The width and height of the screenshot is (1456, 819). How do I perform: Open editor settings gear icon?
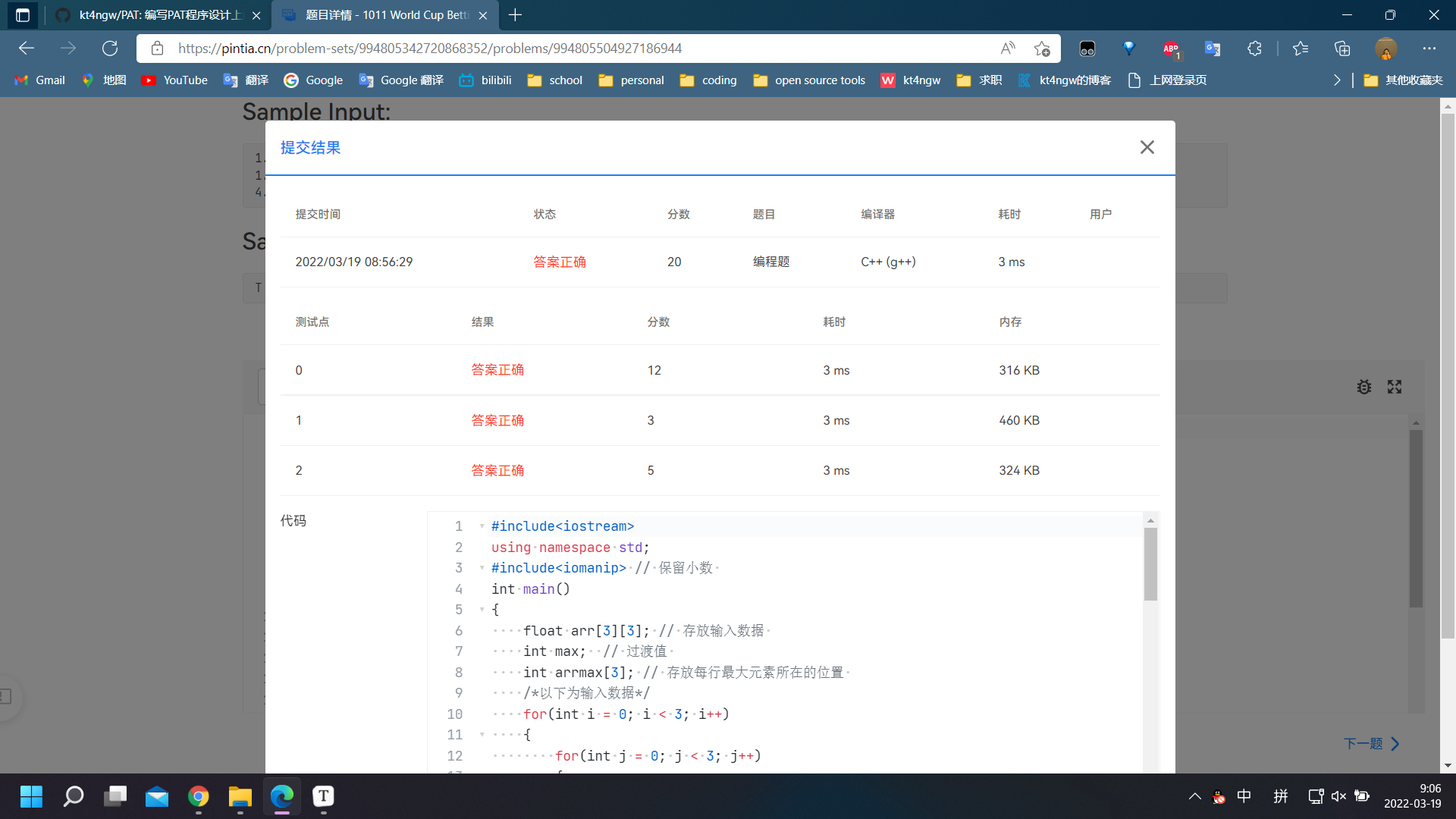[x=1363, y=387]
